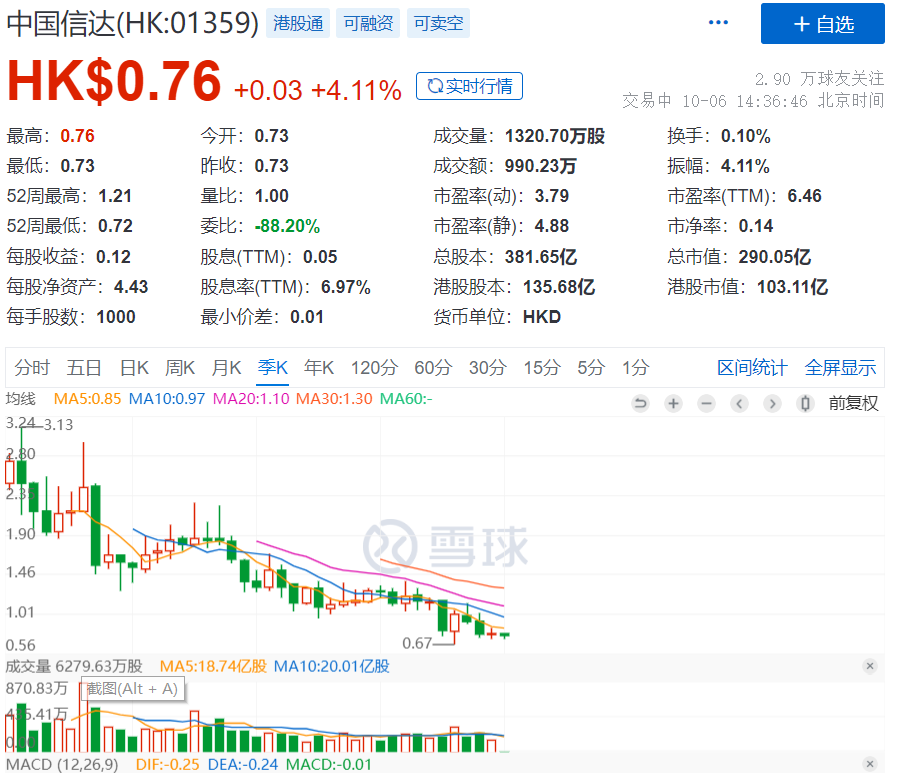Open the 月K chart tab
This screenshot has height=773, width=912.
coord(226,368)
